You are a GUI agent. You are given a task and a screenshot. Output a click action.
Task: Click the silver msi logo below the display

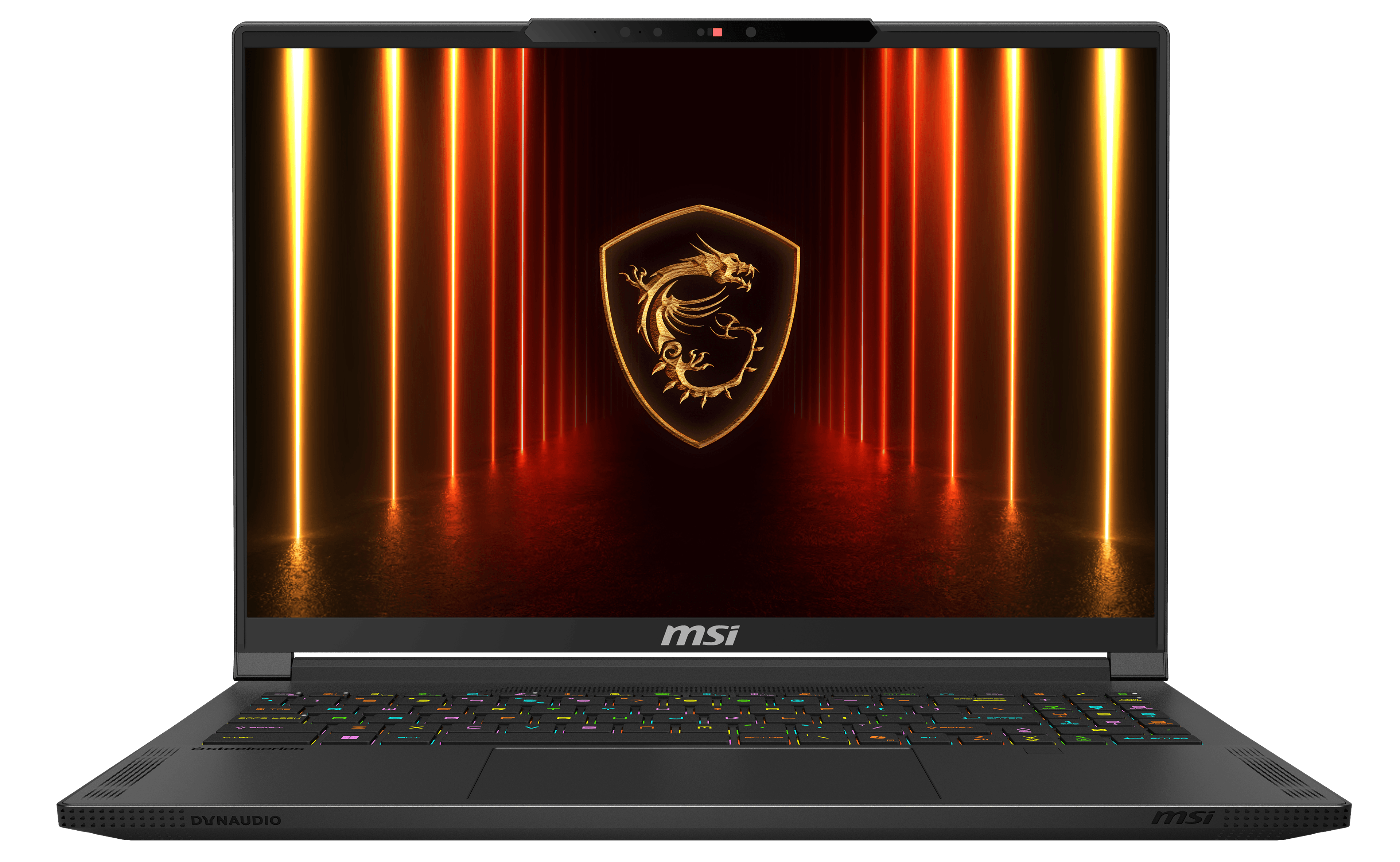(x=700, y=636)
